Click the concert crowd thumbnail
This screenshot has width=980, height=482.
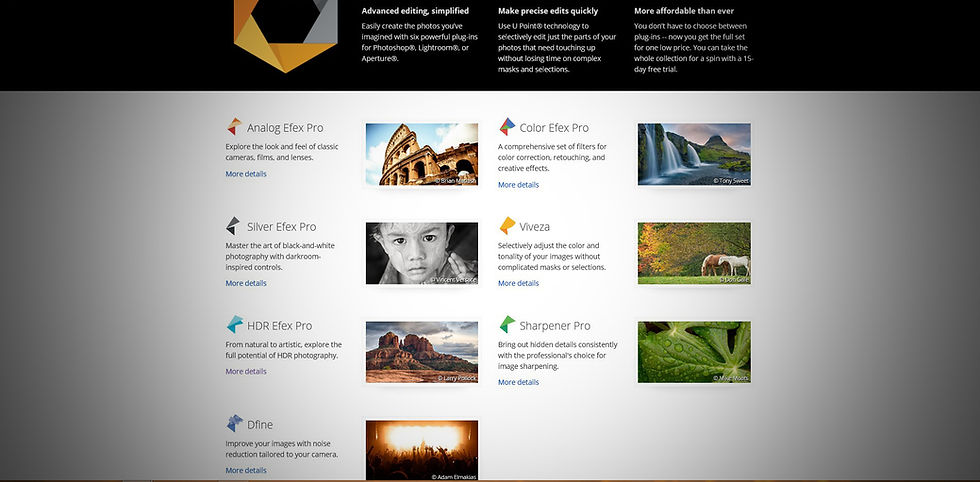point(422,450)
